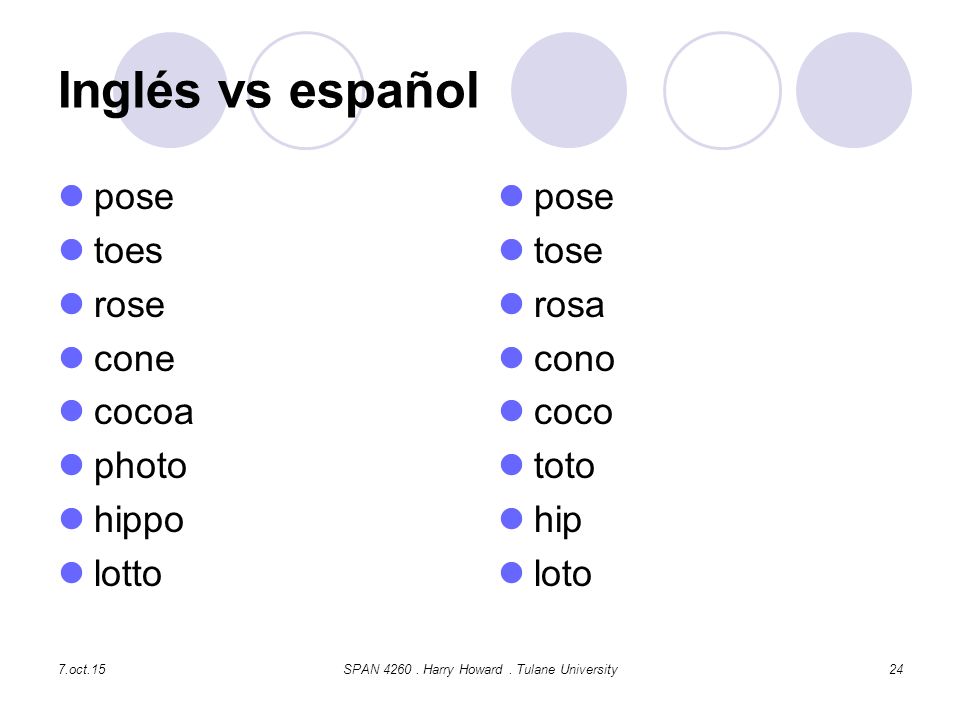
Task: Select the word "toes" in left column
Action: coord(128,251)
